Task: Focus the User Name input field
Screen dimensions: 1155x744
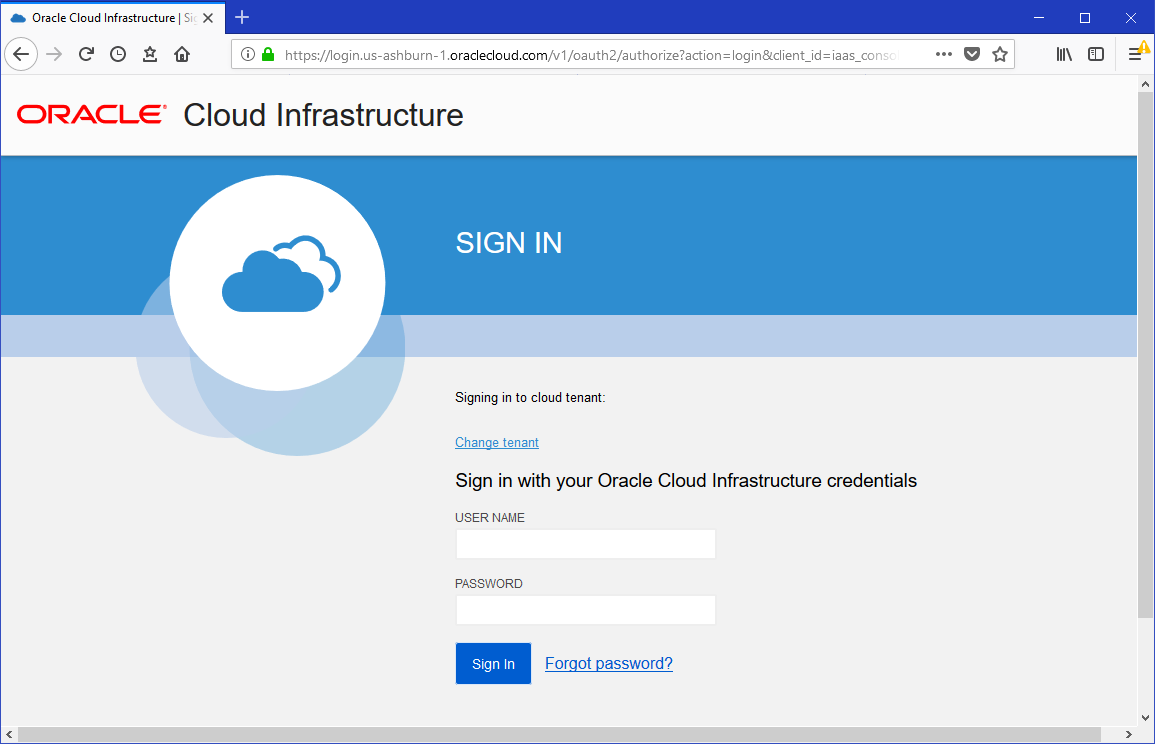Action: tap(585, 545)
